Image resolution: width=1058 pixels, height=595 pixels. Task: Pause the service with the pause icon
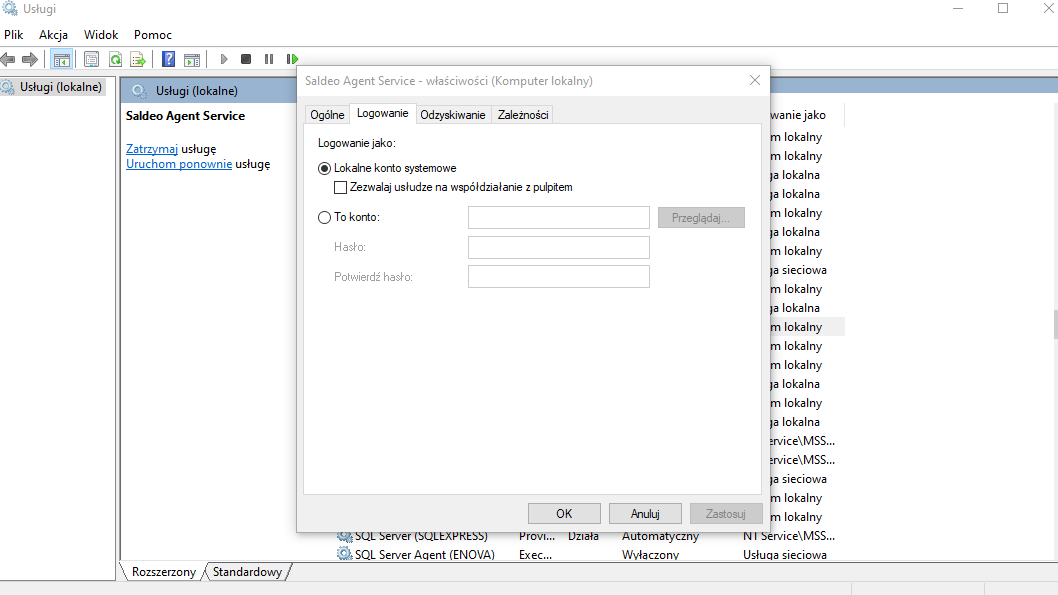[x=269, y=59]
